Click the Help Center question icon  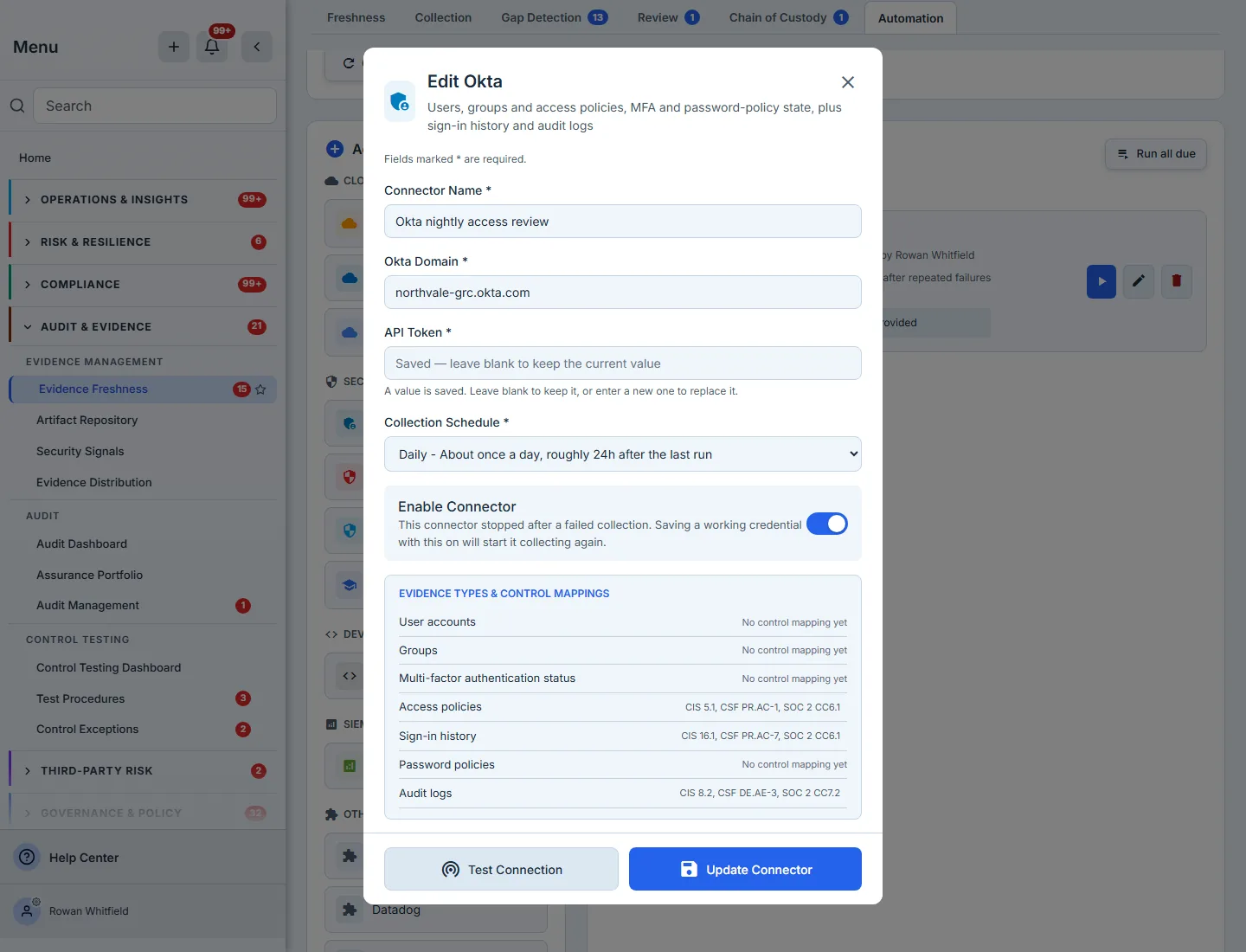tap(28, 857)
